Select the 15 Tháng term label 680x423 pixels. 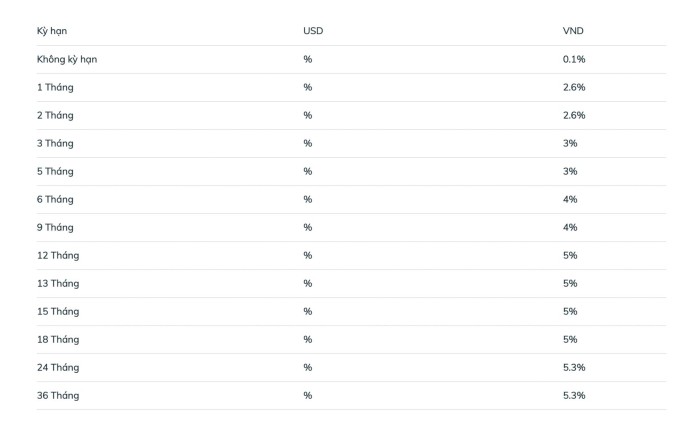pyautogui.click(x=58, y=311)
